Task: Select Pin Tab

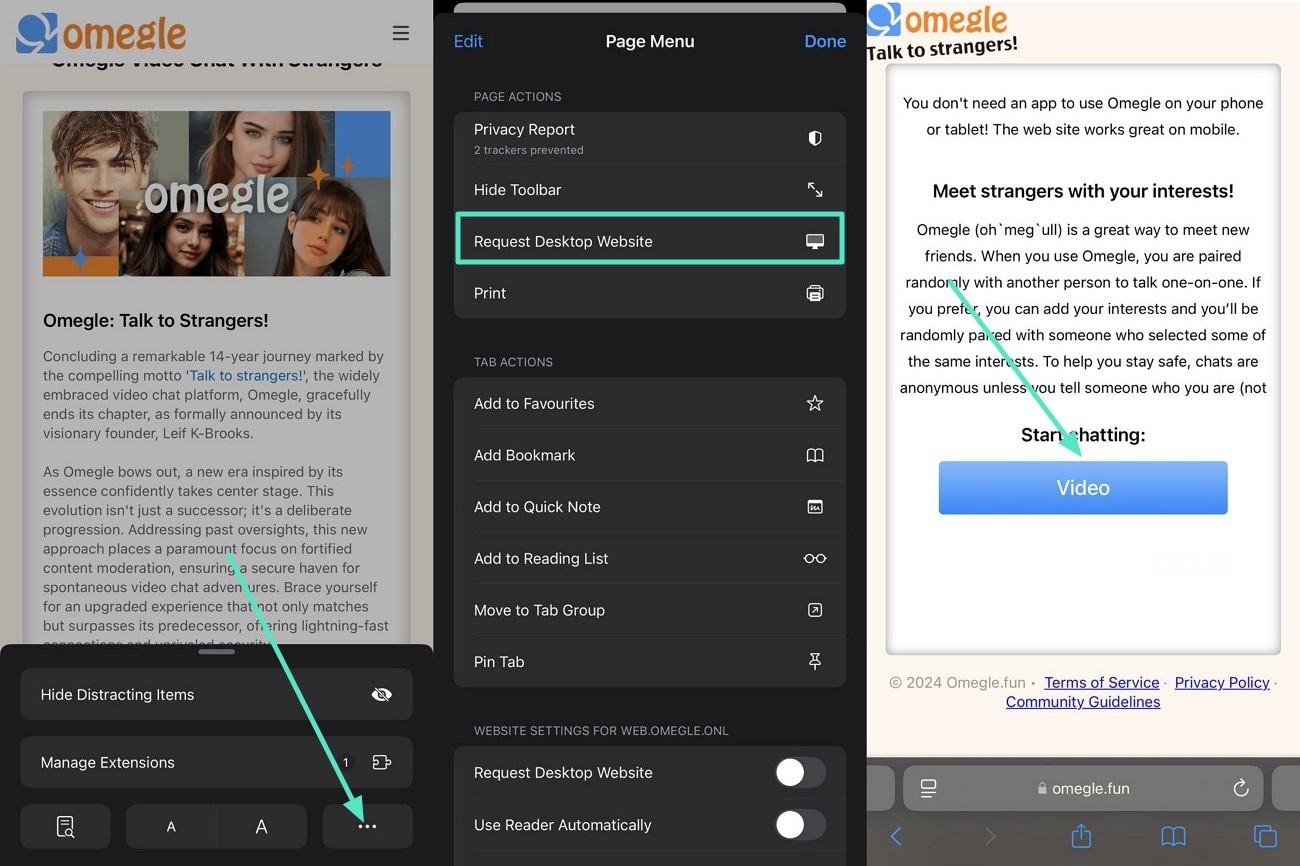Action: tap(650, 661)
